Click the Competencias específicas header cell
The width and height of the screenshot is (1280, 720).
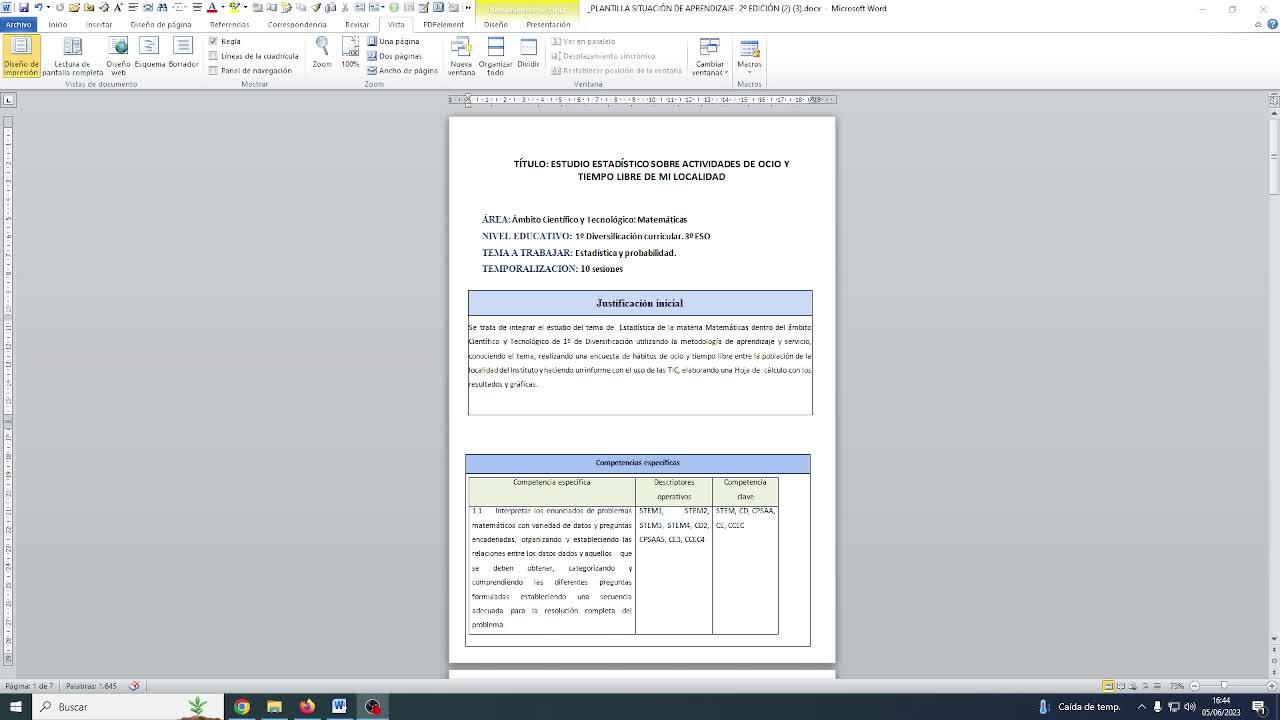click(638, 463)
